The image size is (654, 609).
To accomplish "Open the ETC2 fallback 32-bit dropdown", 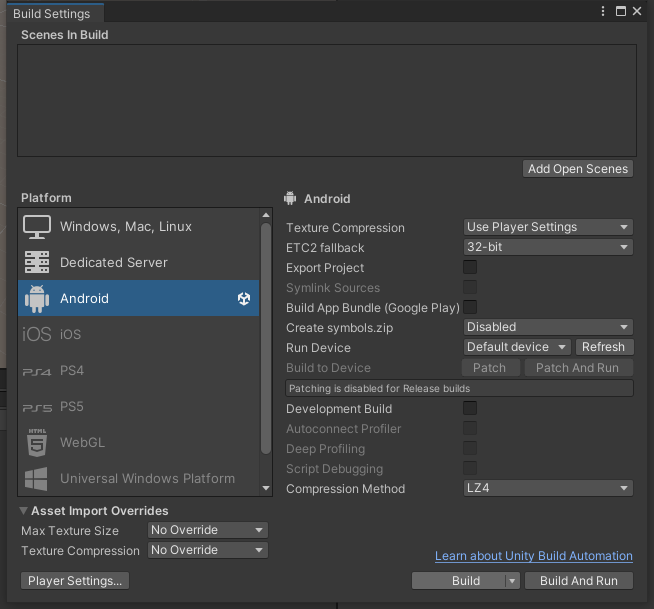I will click(548, 247).
